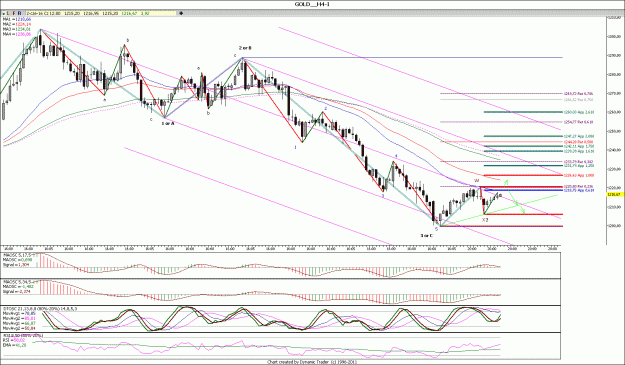Click the red Ret 0.500 retracement label
Image resolution: width=625 pixels, height=365 pixels.
(x=579, y=142)
